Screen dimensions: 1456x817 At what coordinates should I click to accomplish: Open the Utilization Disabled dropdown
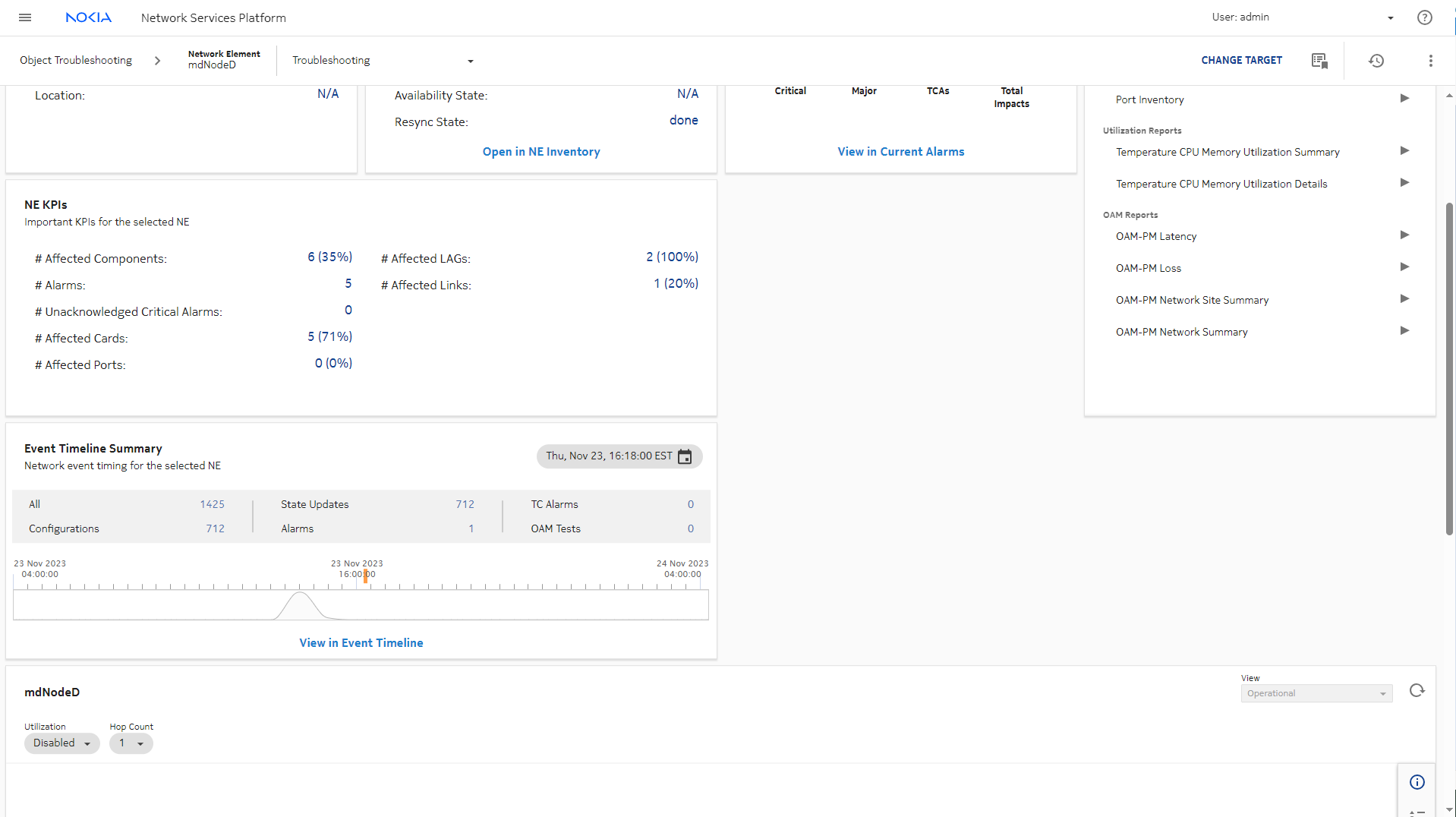tap(61, 743)
